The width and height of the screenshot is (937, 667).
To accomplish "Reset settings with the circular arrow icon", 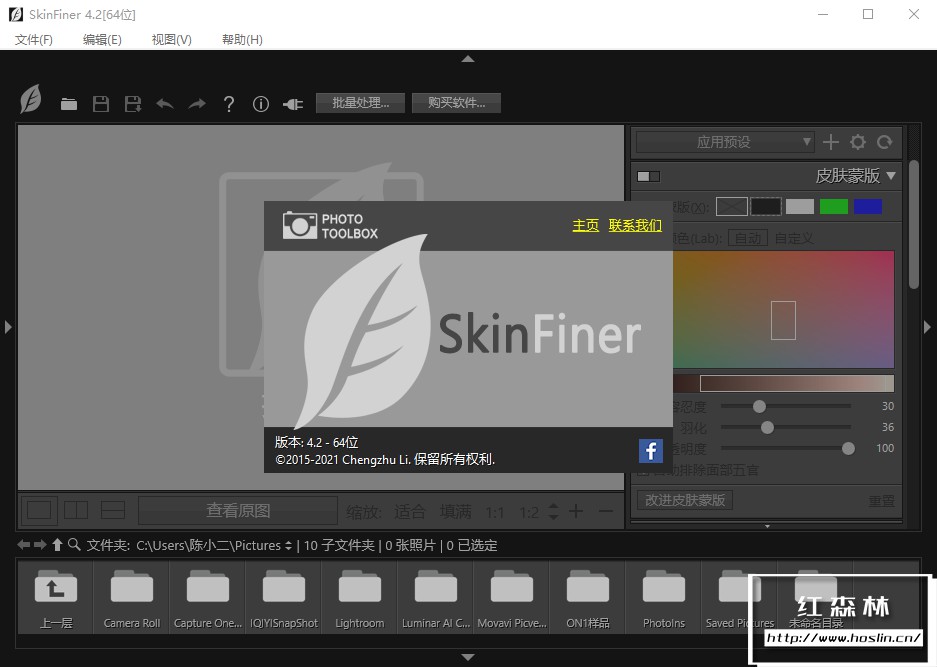I will (884, 142).
